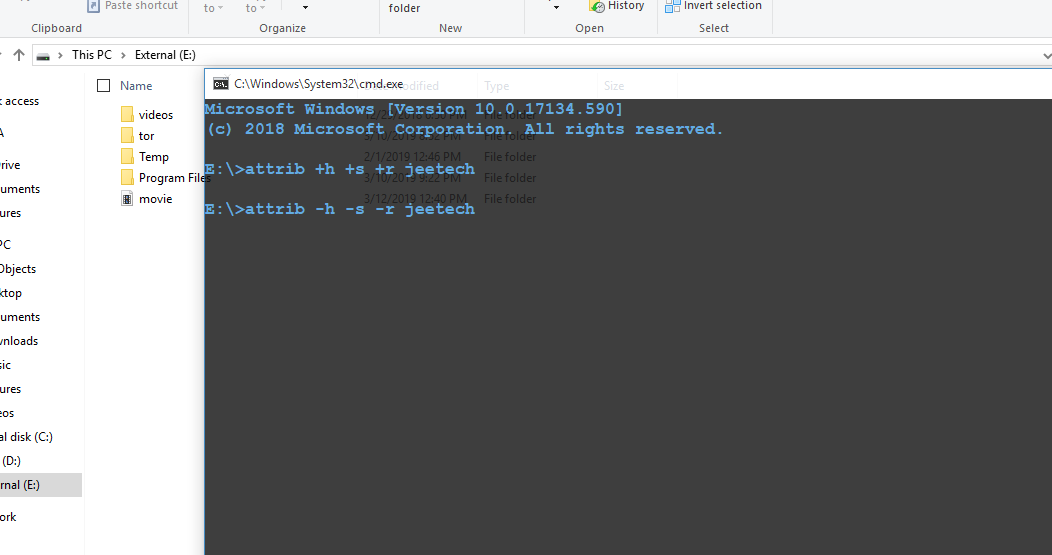Select the videos folder icon
The height and width of the screenshot is (555, 1052).
click(x=127, y=115)
